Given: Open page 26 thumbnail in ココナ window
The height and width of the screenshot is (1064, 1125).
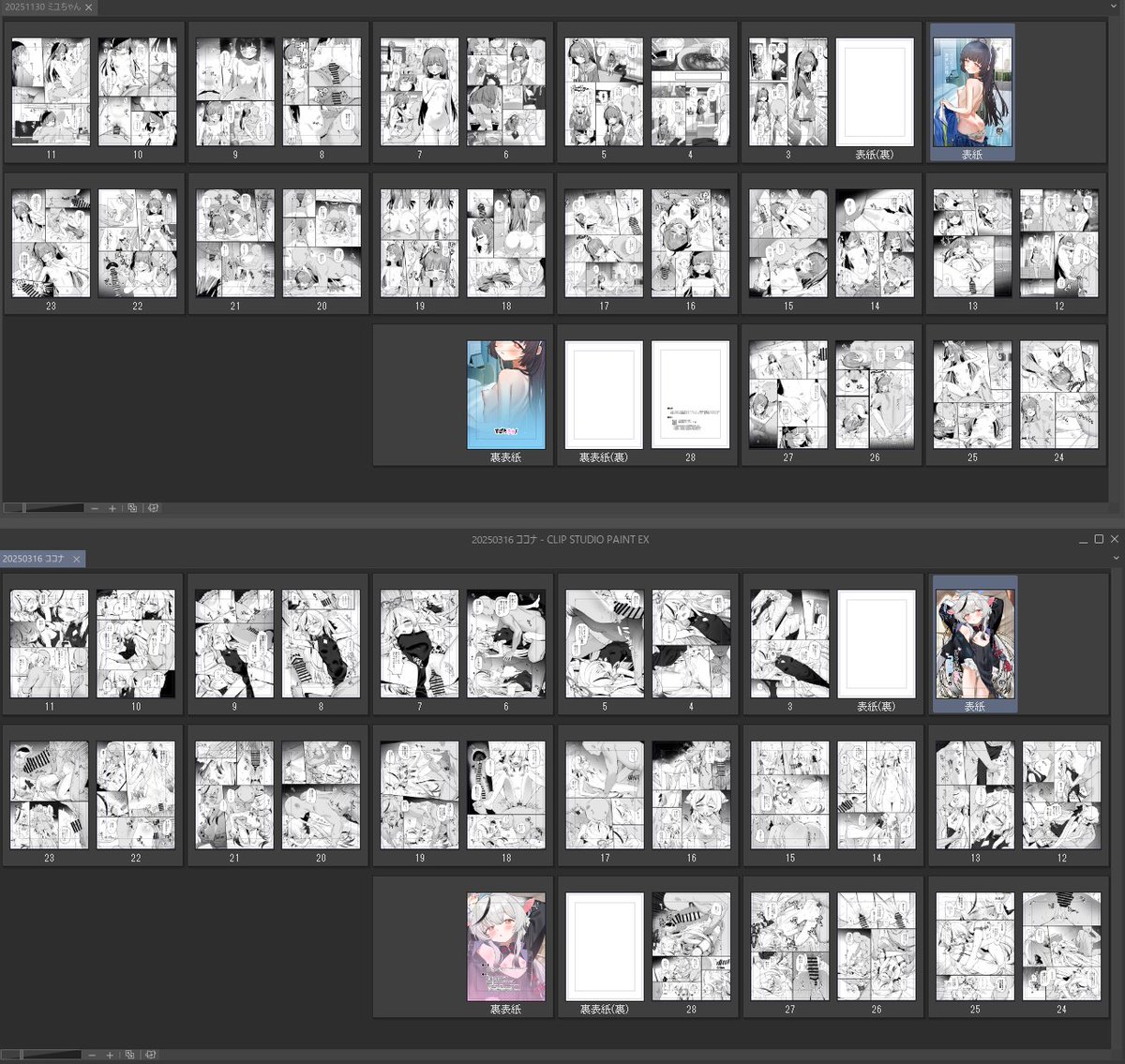Looking at the screenshot, I should [877, 947].
